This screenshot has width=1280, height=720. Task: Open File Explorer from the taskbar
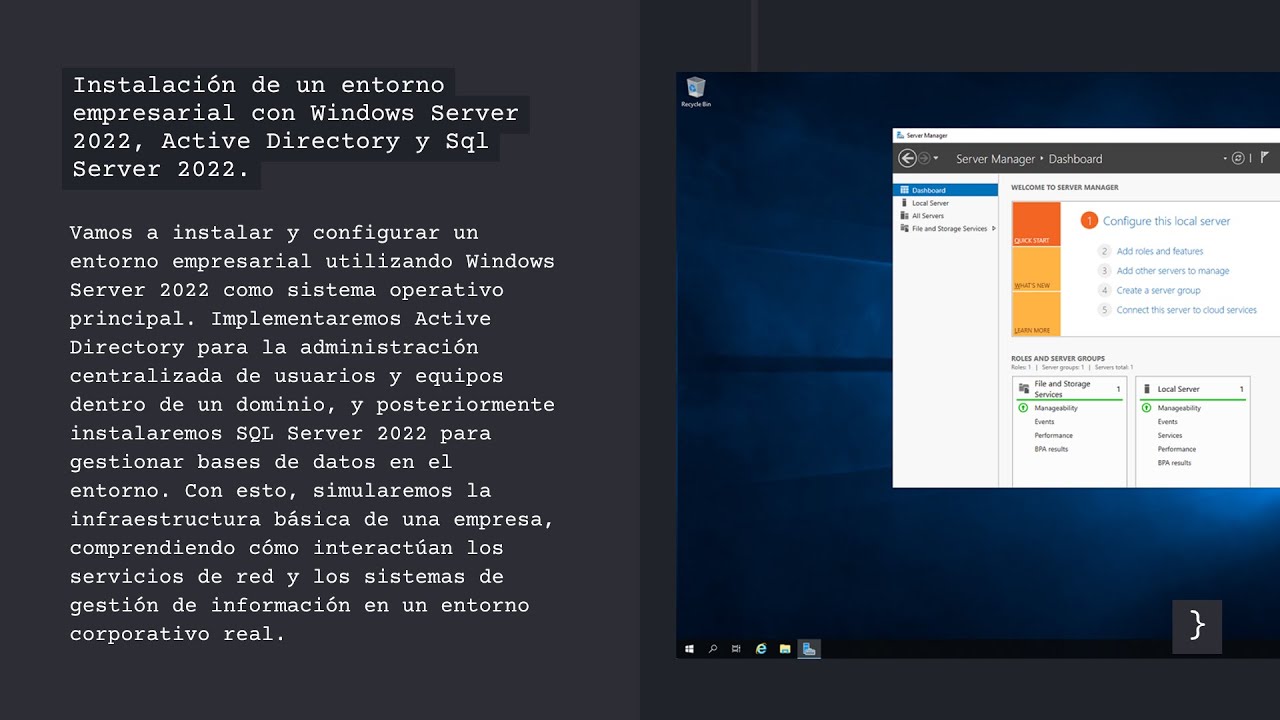[785, 649]
